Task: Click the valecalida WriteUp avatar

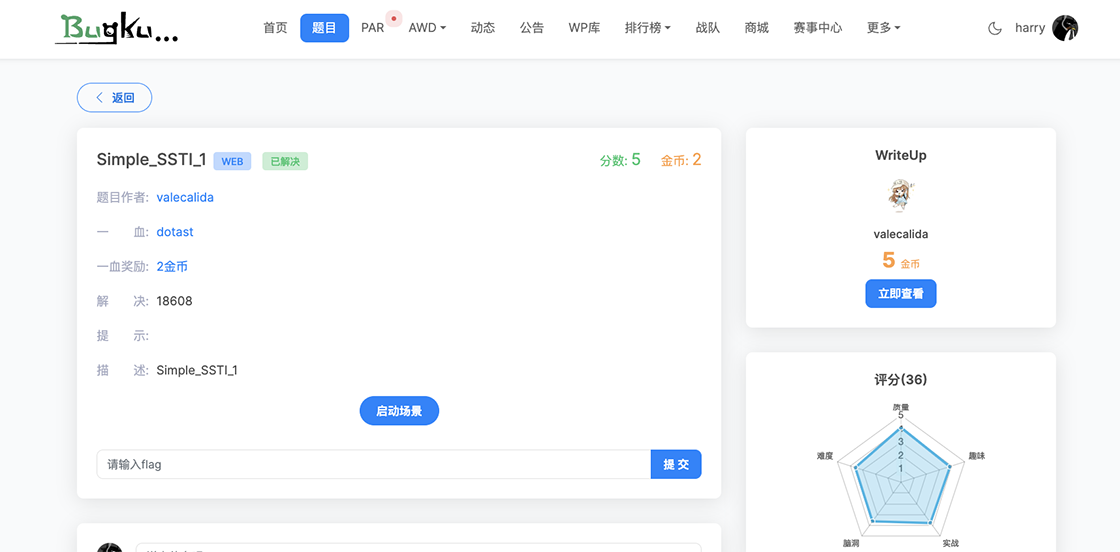Action: (901, 196)
